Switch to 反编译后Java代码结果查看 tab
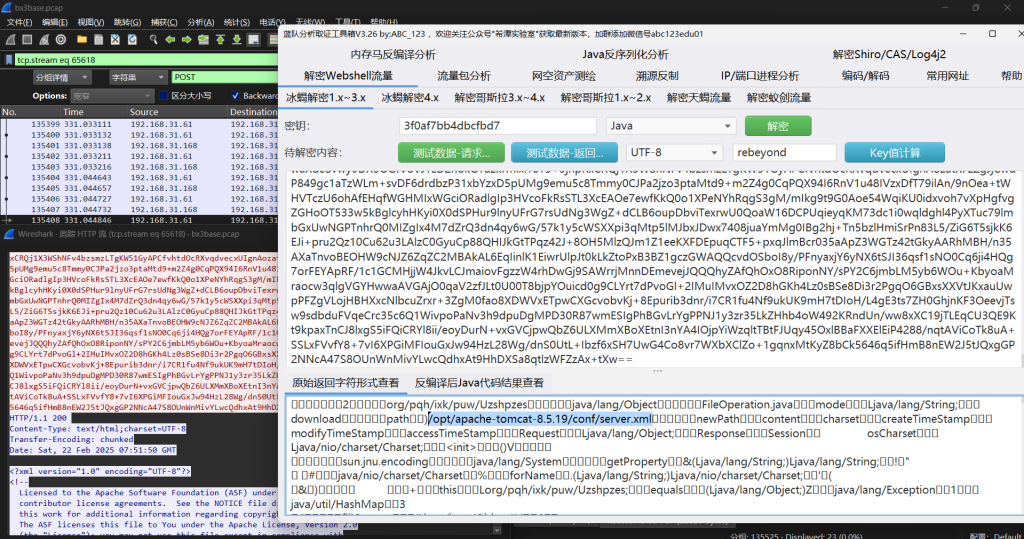 (x=479, y=382)
